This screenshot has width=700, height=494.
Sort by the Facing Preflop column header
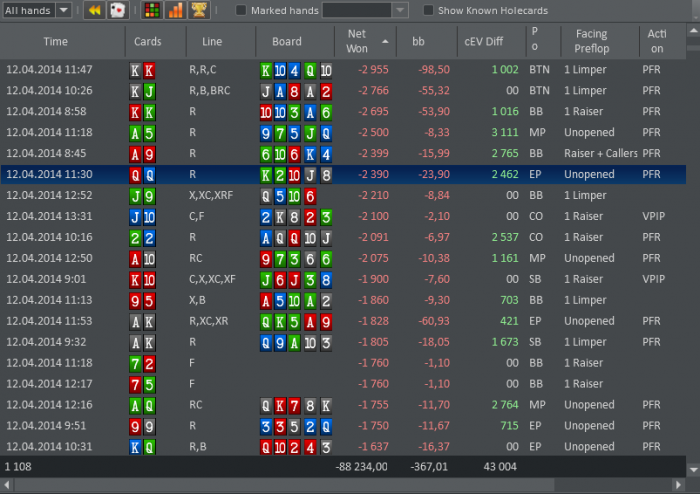(600, 42)
